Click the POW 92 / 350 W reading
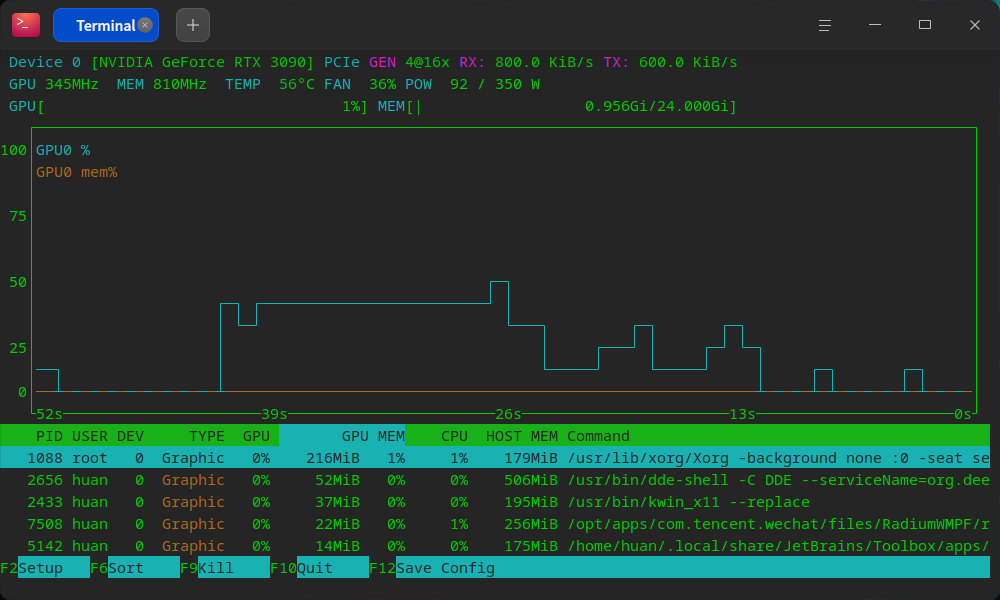1000x600 pixels. tap(473, 84)
